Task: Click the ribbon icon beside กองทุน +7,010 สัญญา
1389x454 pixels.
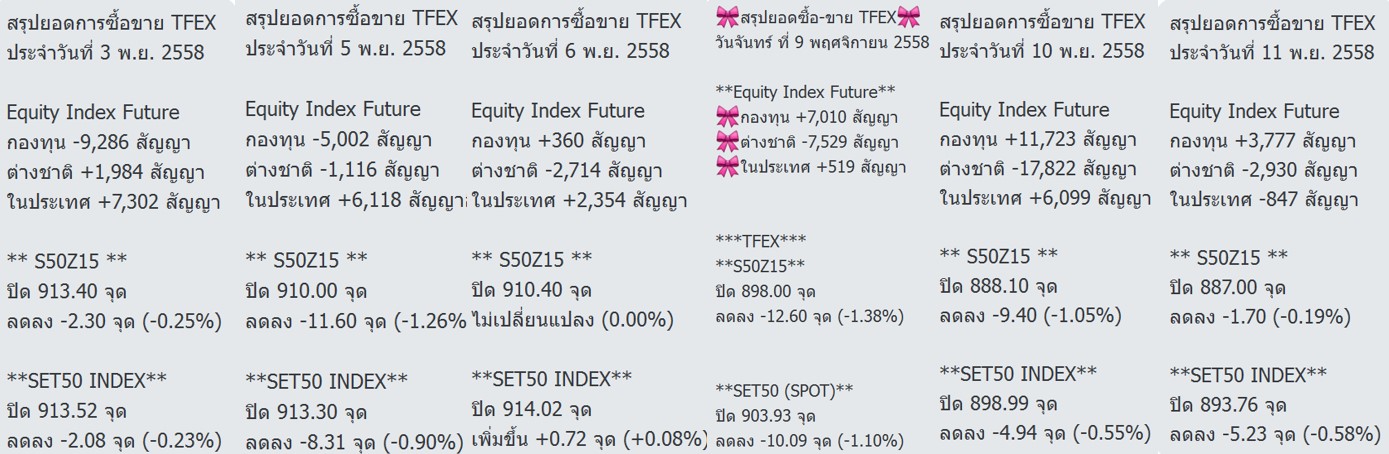Action: click(728, 118)
